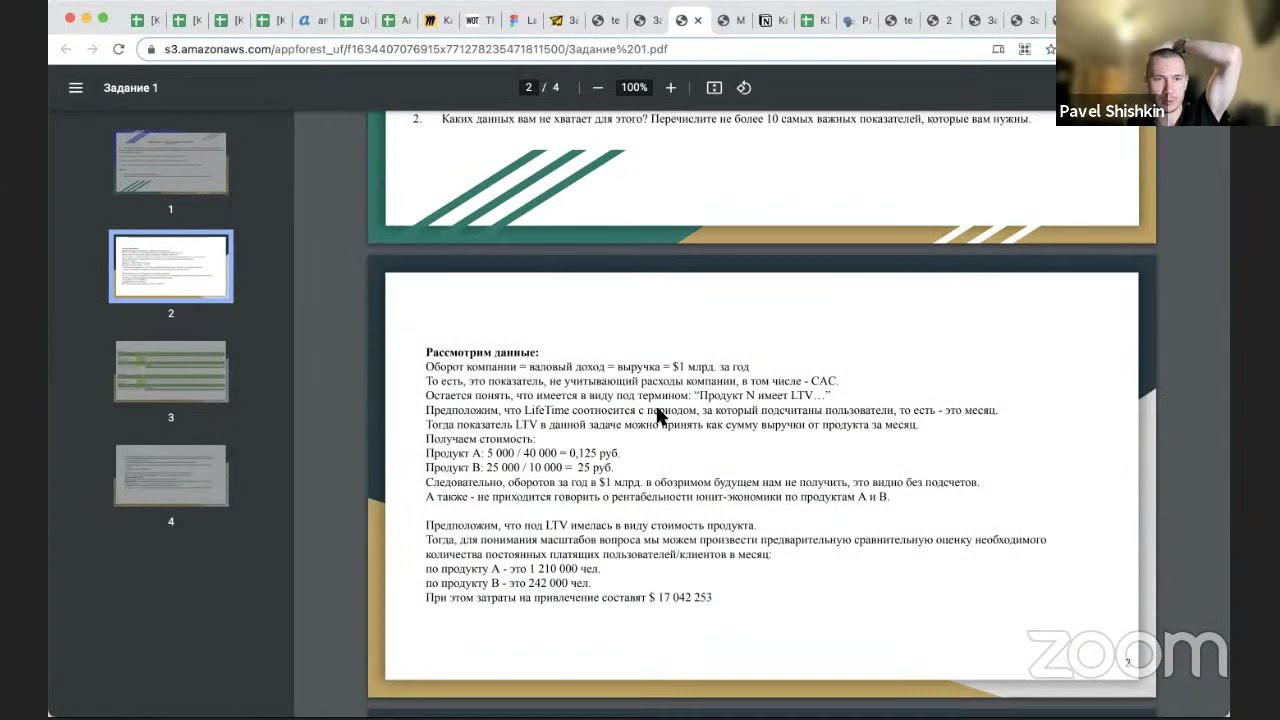Open page 3 thumbnail
The width and height of the screenshot is (1280, 720).
point(171,371)
